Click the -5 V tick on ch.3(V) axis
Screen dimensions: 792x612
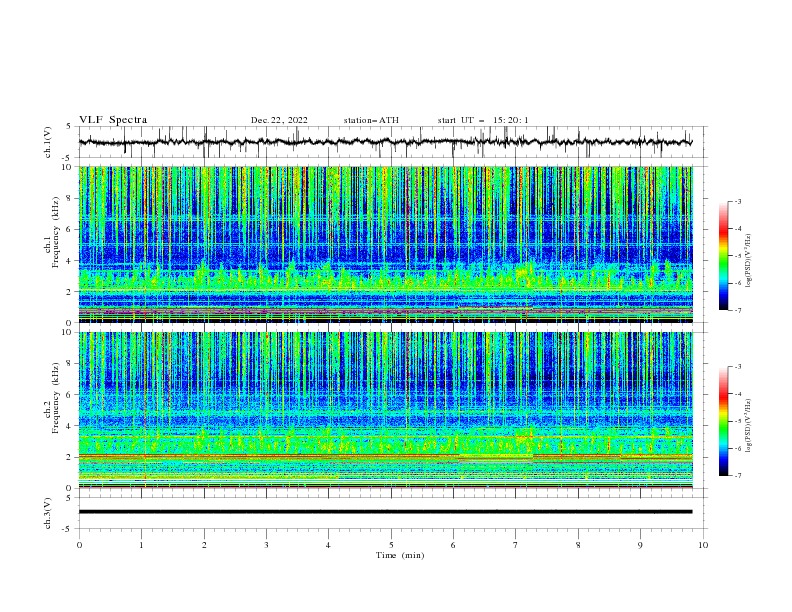[68, 529]
